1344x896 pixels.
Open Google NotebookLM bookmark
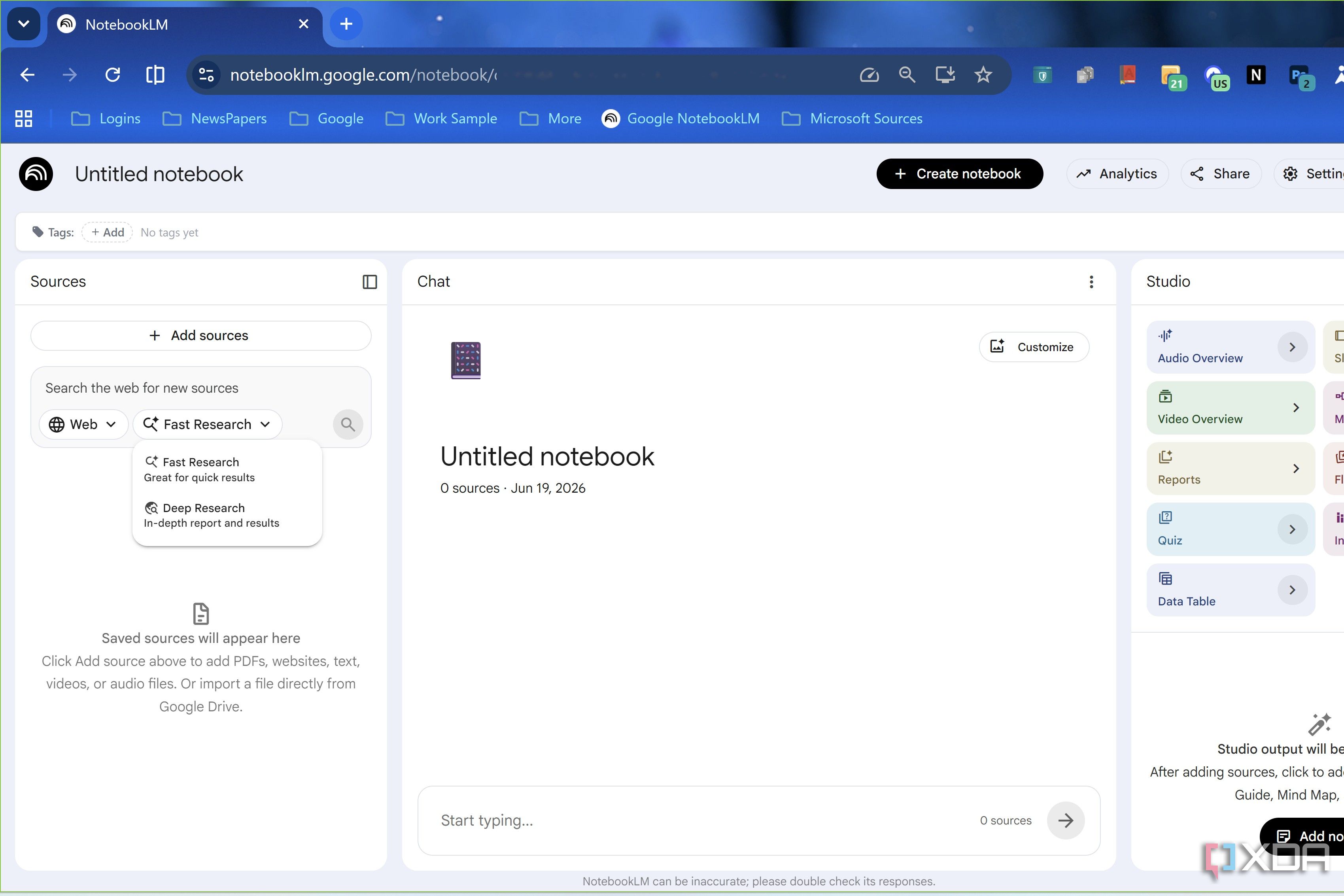[681, 119]
